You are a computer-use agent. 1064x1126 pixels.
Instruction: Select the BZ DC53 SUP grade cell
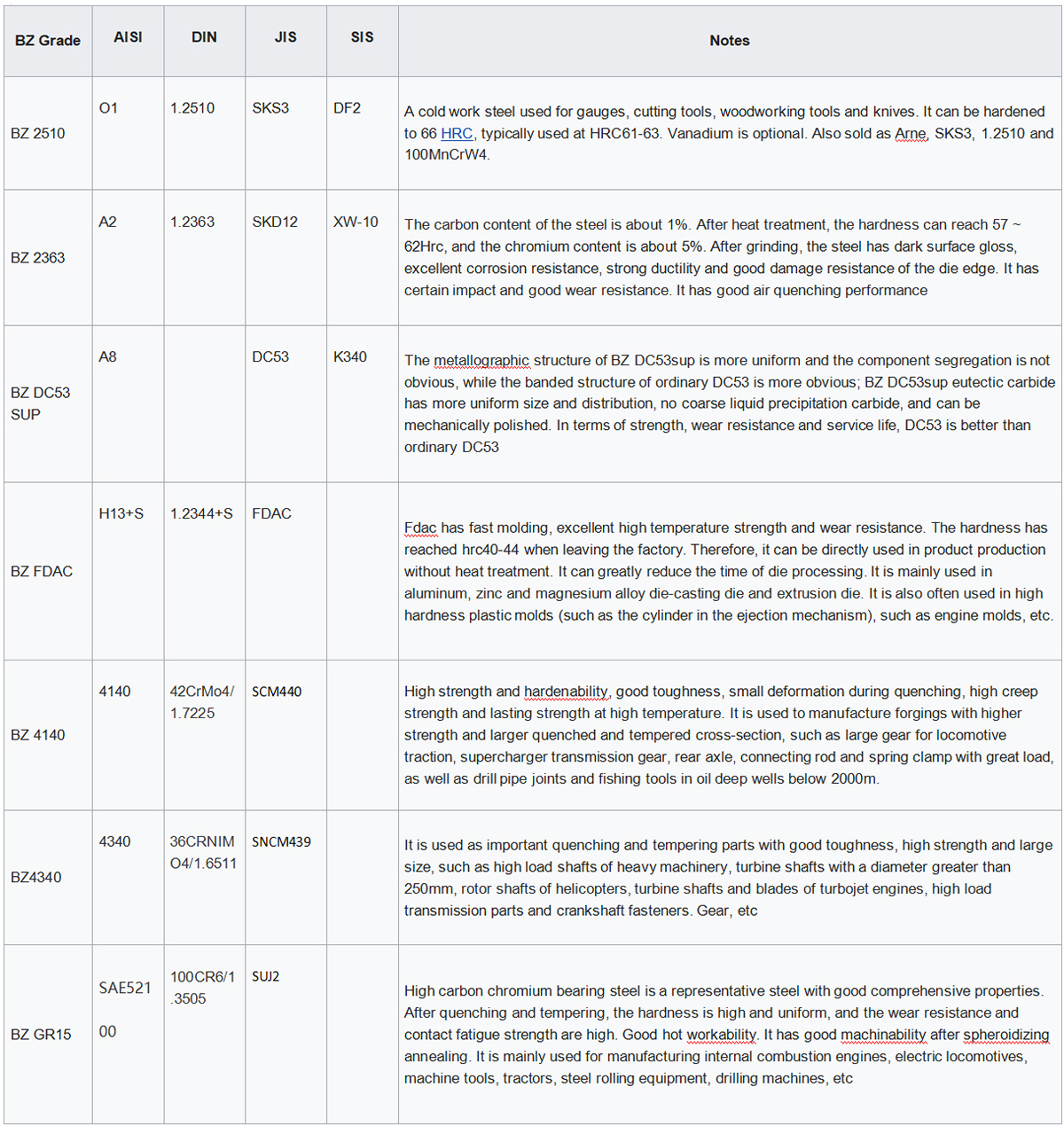[x=41, y=403]
